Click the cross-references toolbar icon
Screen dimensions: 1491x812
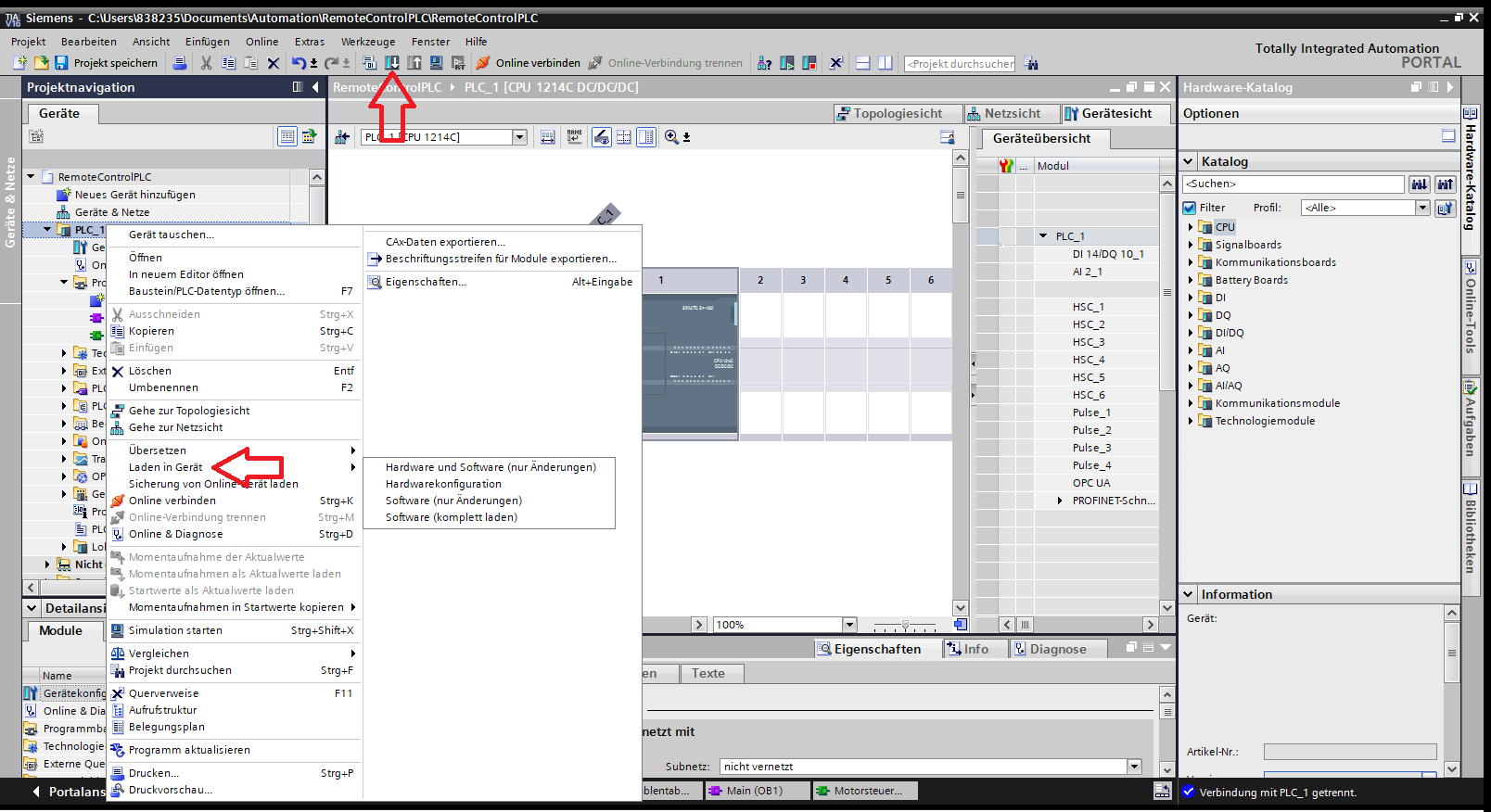coord(835,63)
